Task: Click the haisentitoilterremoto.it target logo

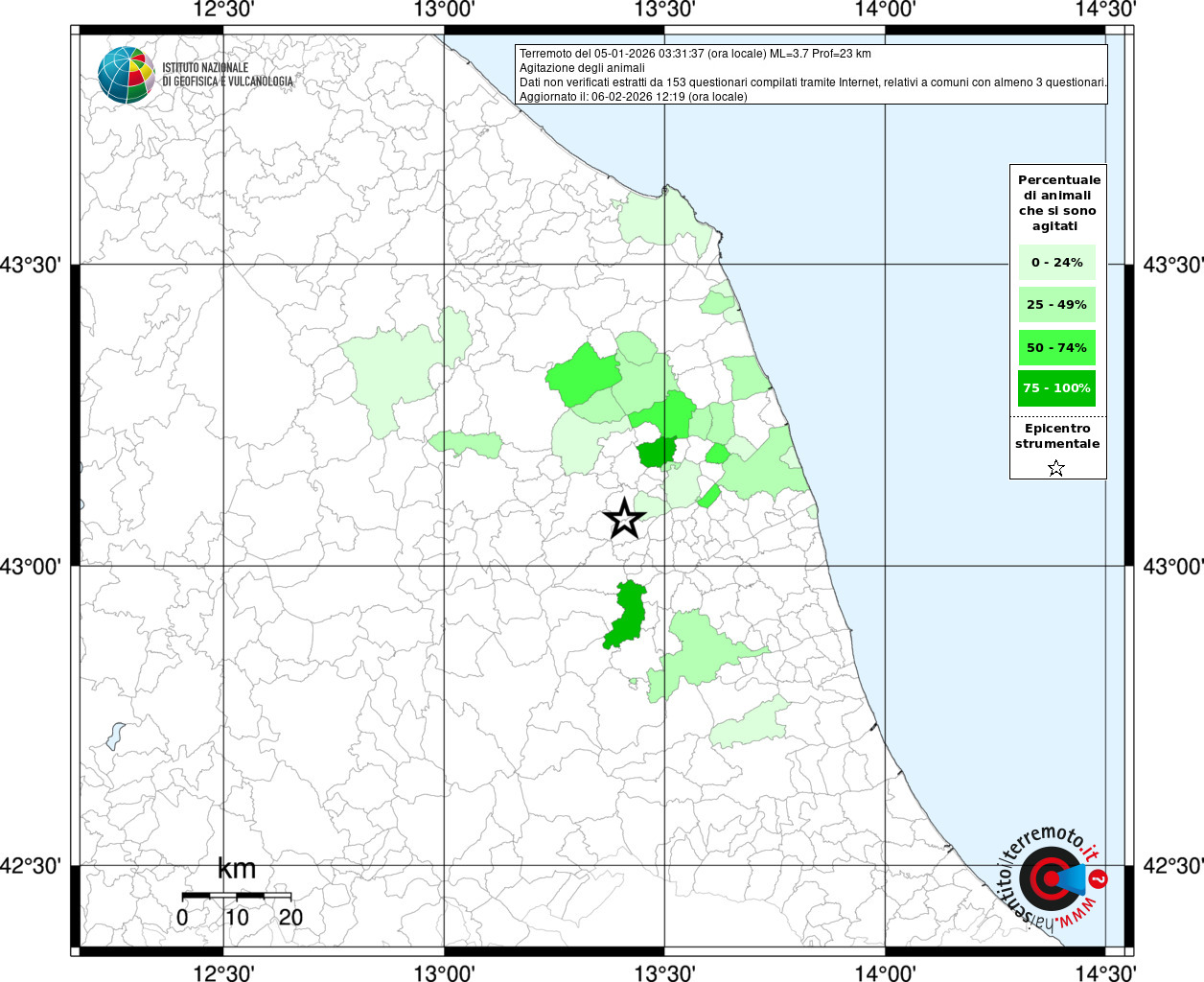Action: point(1051,878)
